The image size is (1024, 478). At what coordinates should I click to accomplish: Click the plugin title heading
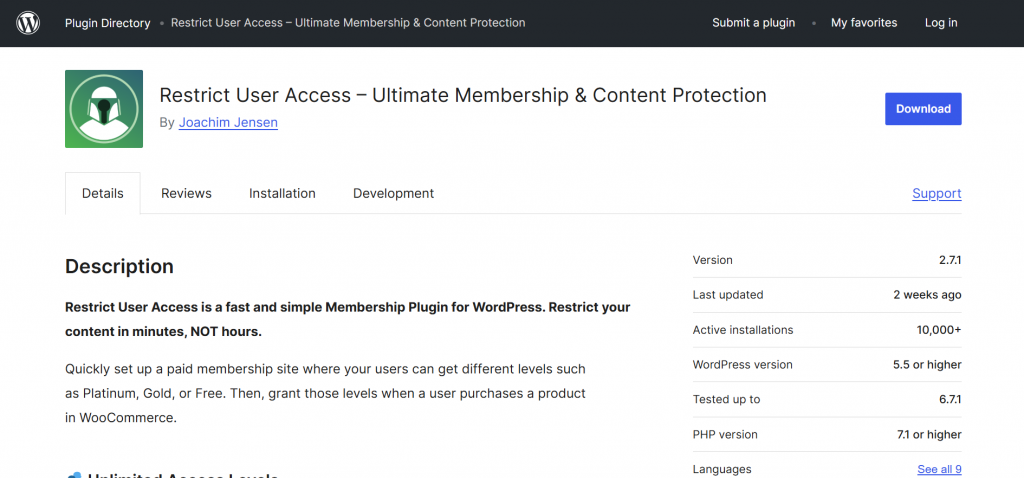(x=463, y=96)
